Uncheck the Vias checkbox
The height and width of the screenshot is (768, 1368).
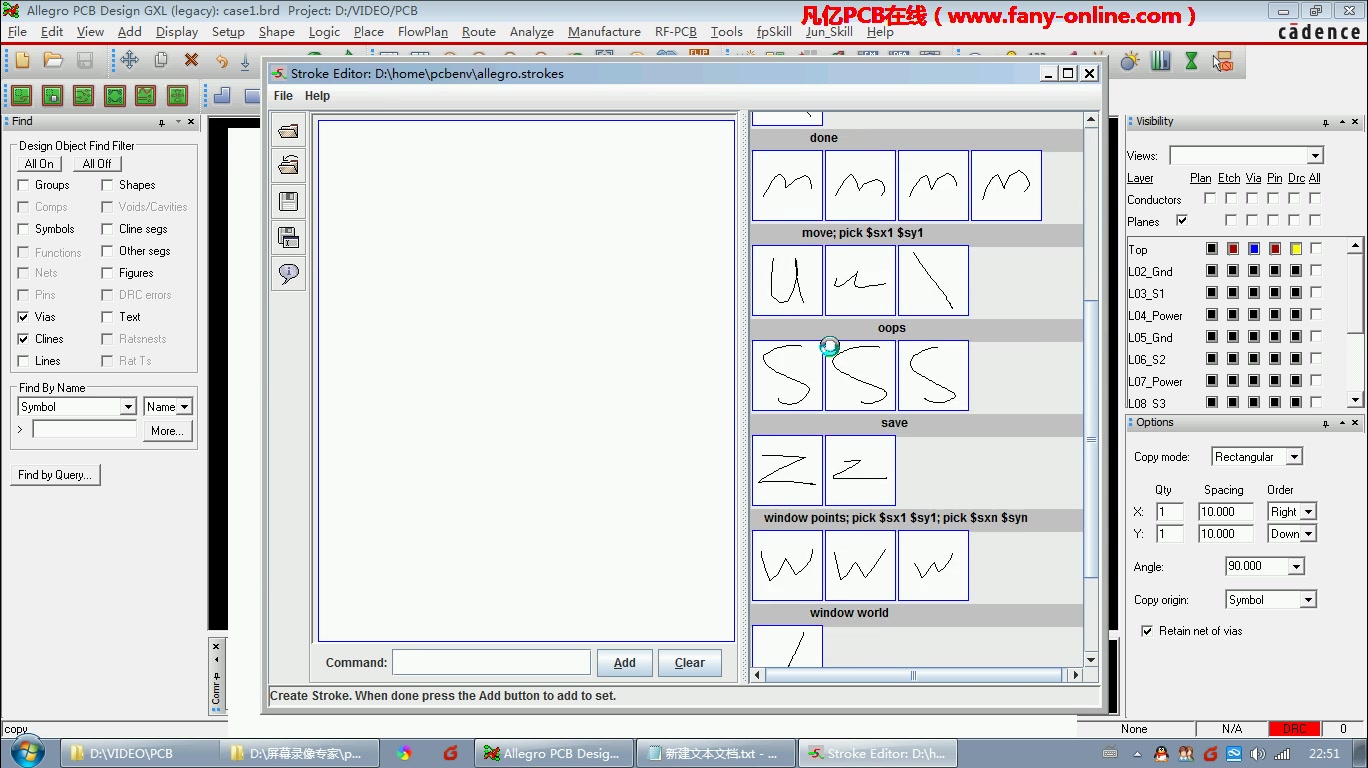(24, 317)
